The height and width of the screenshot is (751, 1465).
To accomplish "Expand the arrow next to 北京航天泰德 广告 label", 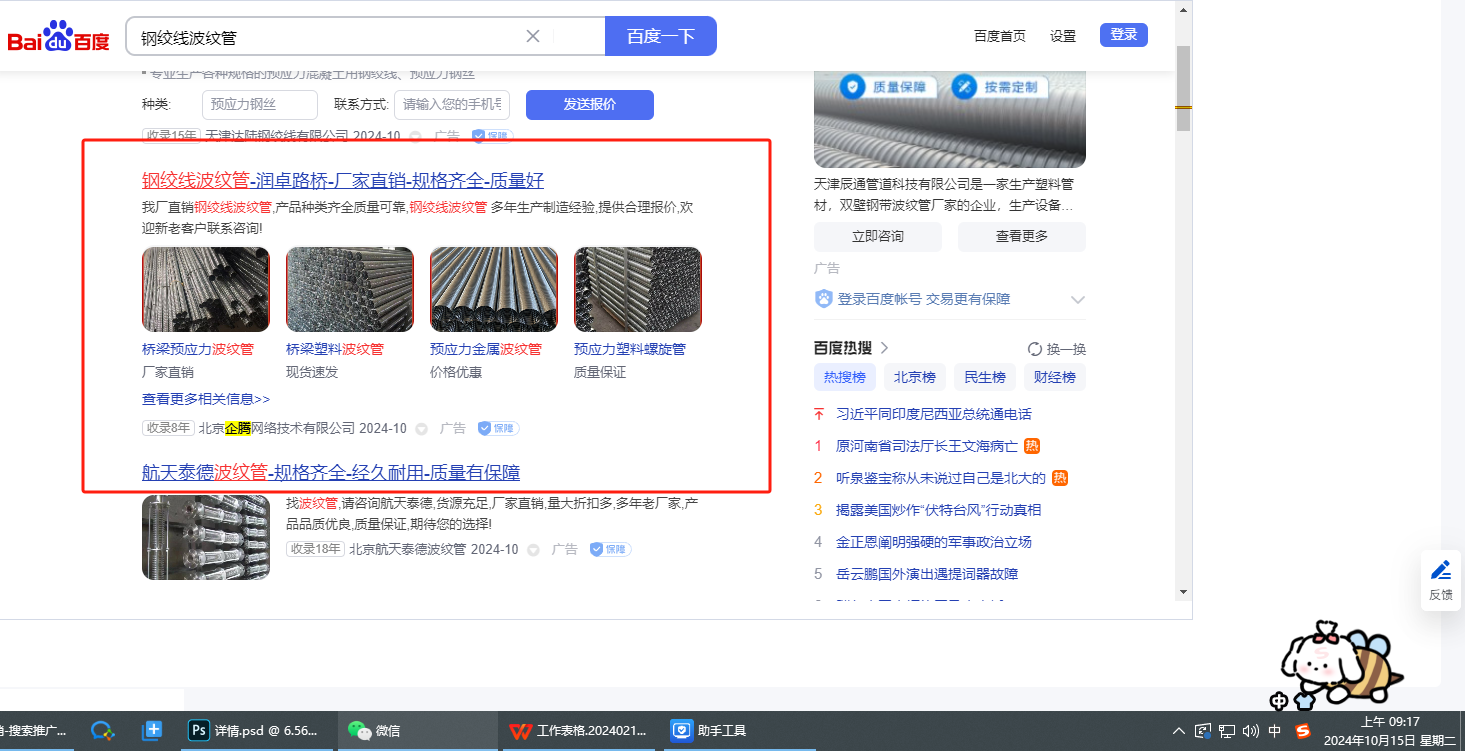I will pos(533,550).
